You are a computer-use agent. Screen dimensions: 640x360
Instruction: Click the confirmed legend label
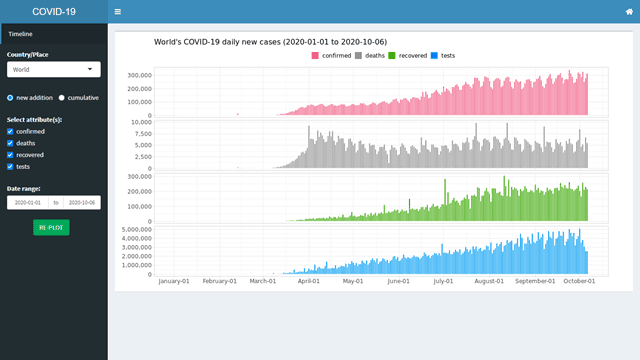pos(336,56)
